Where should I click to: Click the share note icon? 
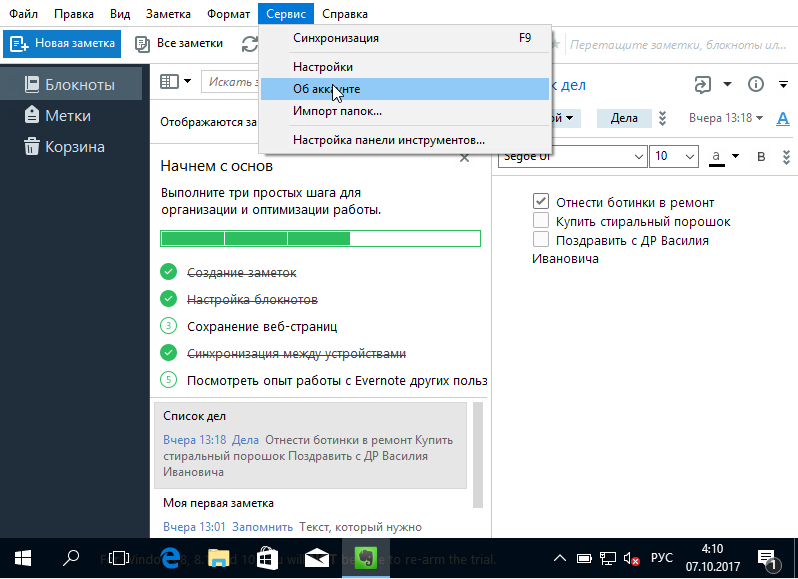coord(703,84)
